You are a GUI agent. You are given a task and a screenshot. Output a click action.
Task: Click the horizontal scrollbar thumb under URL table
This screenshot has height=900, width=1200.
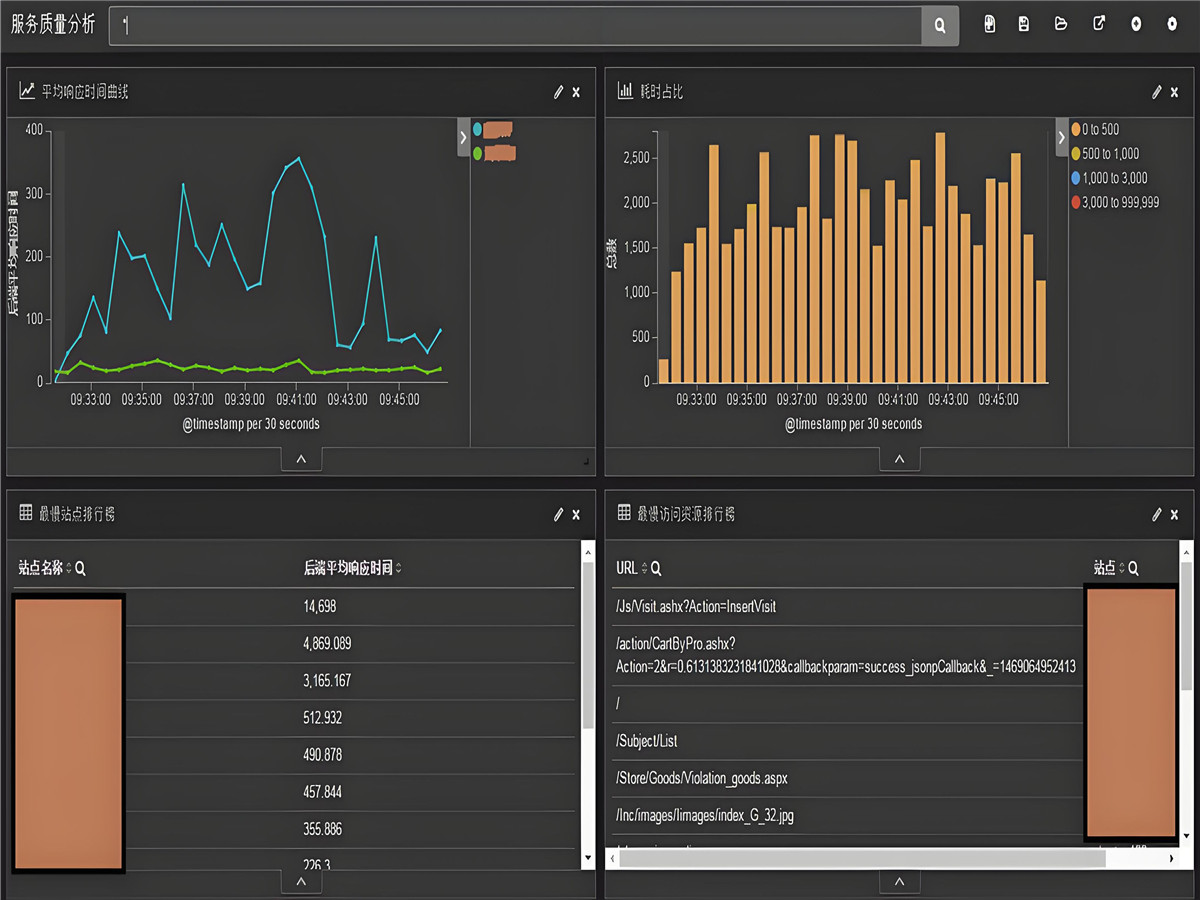[x=861, y=858]
